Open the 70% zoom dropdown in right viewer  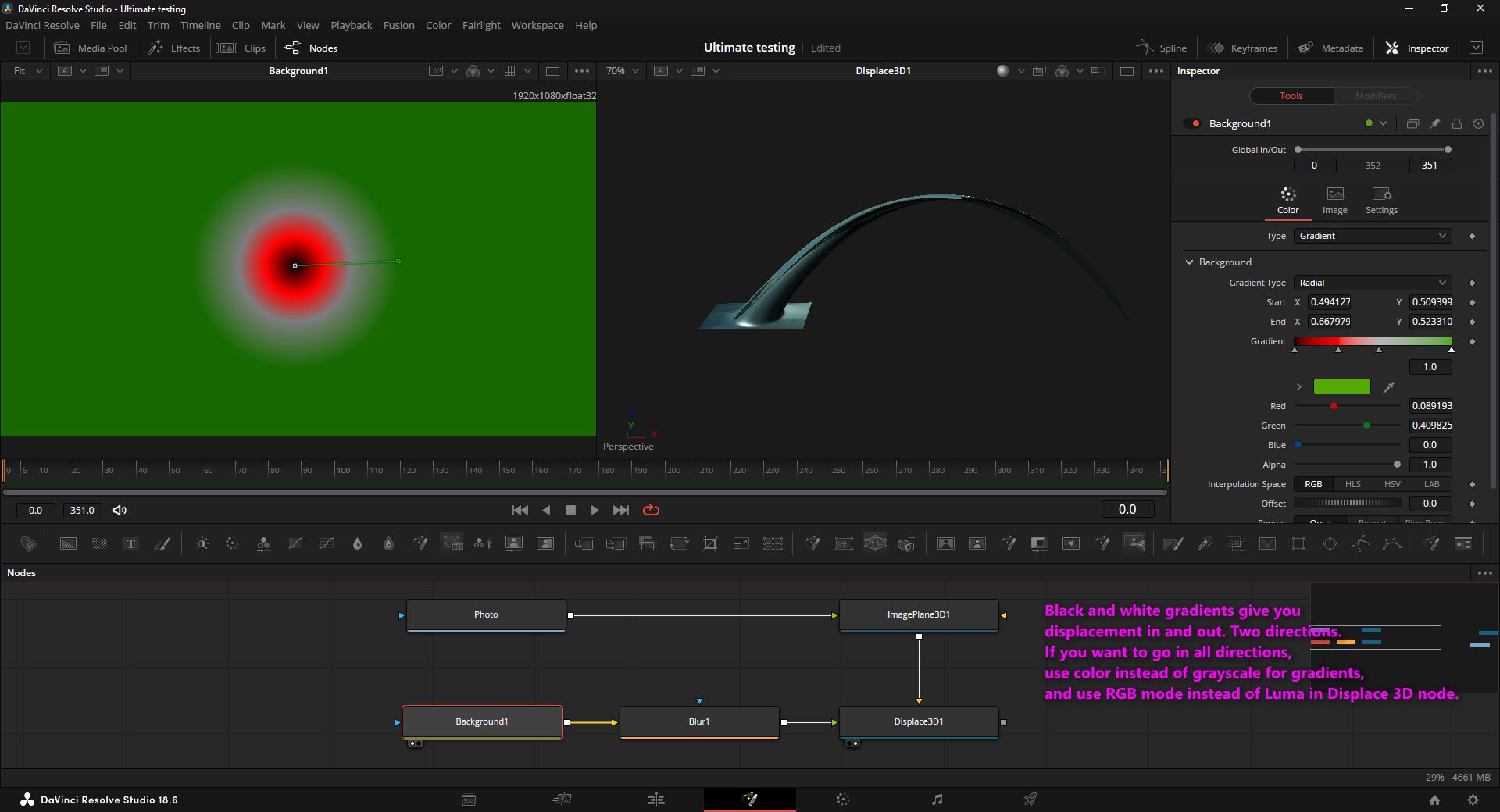(623, 70)
